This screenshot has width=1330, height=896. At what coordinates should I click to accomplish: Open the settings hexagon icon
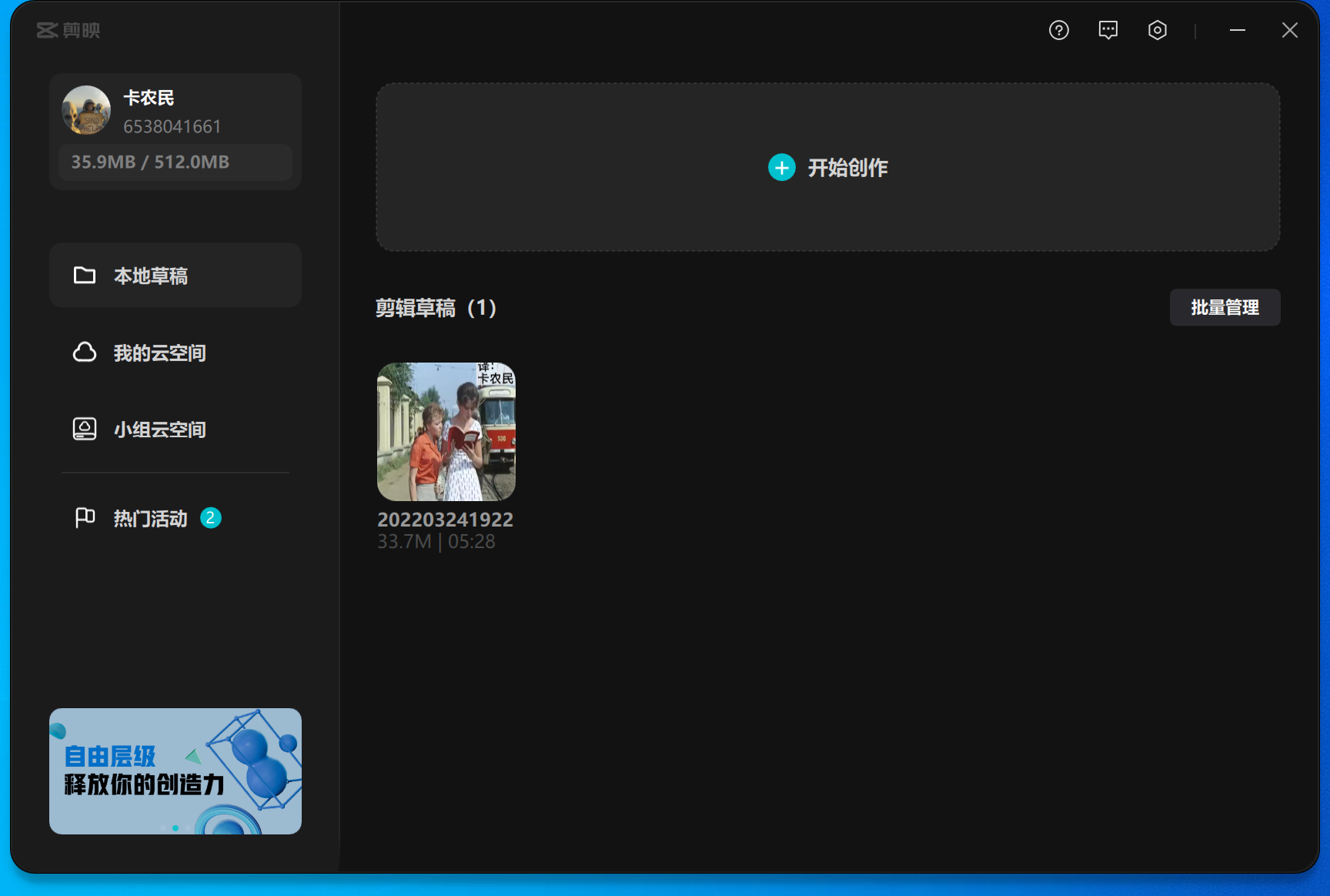pos(1158,30)
